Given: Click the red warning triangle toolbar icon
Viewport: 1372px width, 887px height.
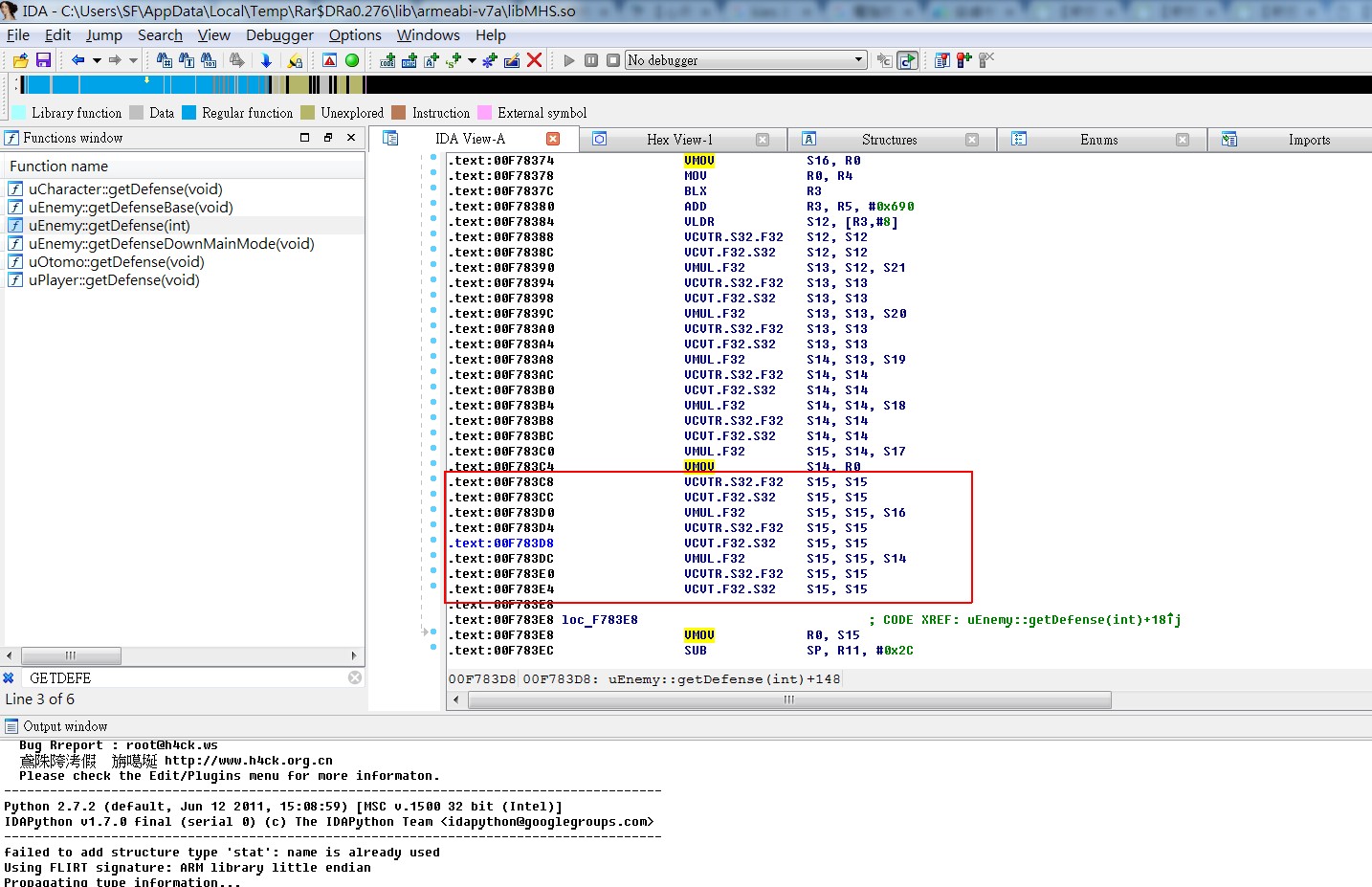Looking at the screenshot, I should point(330,60).
